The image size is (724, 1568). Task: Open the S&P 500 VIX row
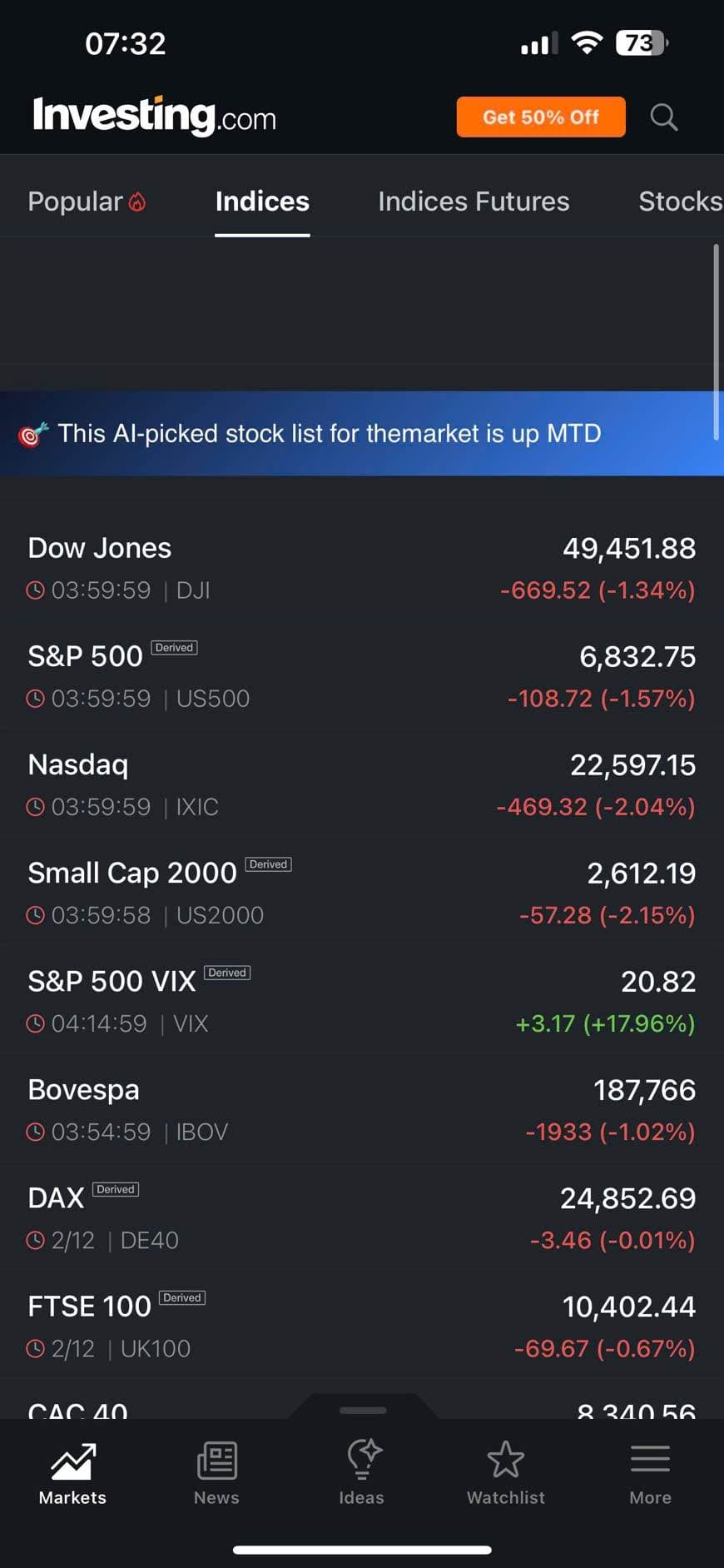coord(361,1002)
